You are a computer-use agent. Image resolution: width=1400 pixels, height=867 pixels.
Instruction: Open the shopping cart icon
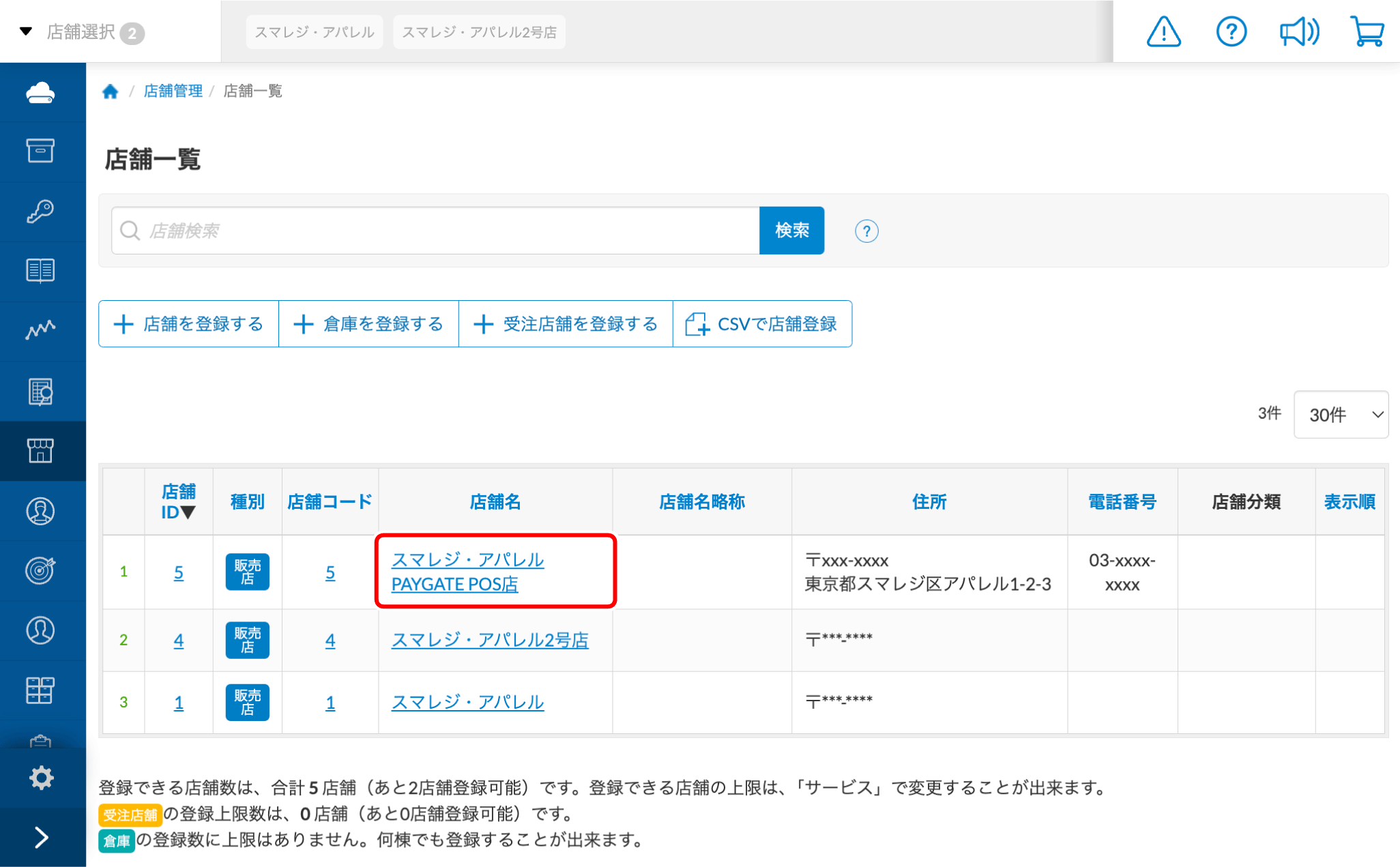coord(1367,31)
